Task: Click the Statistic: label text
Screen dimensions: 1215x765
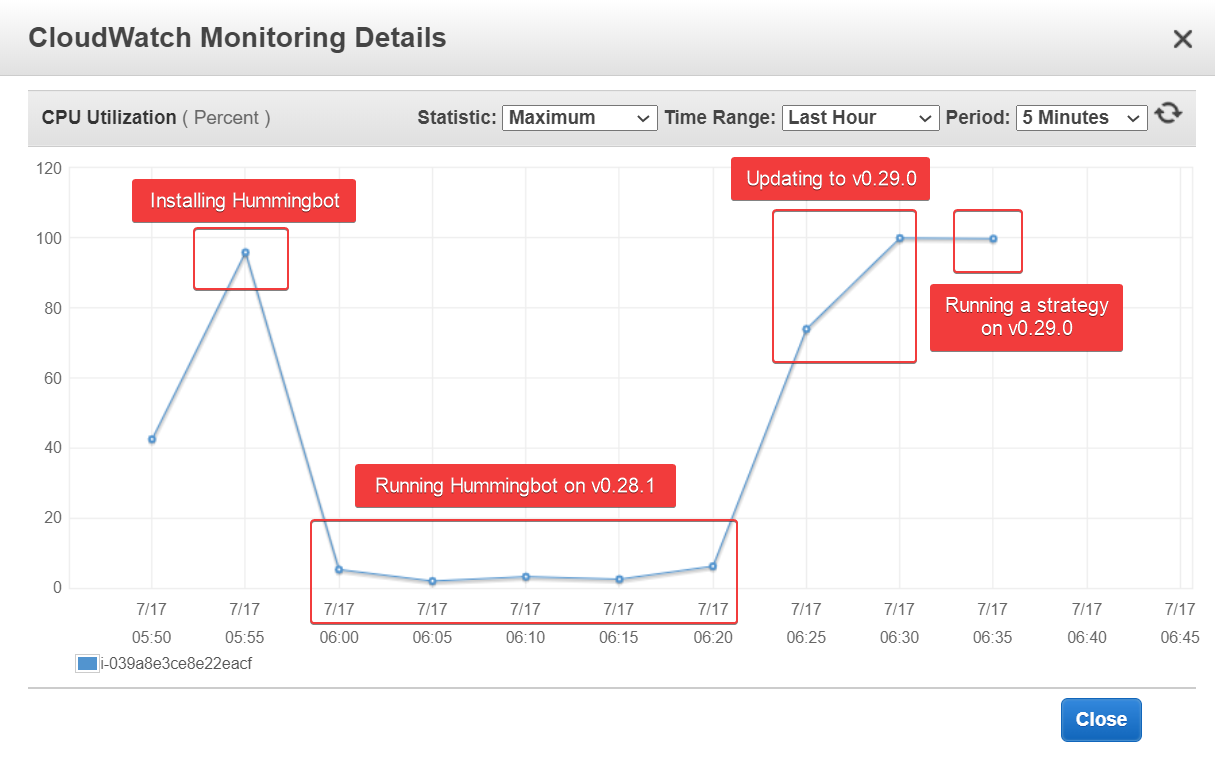Action: pyautogui.click(x=457, y=118)
